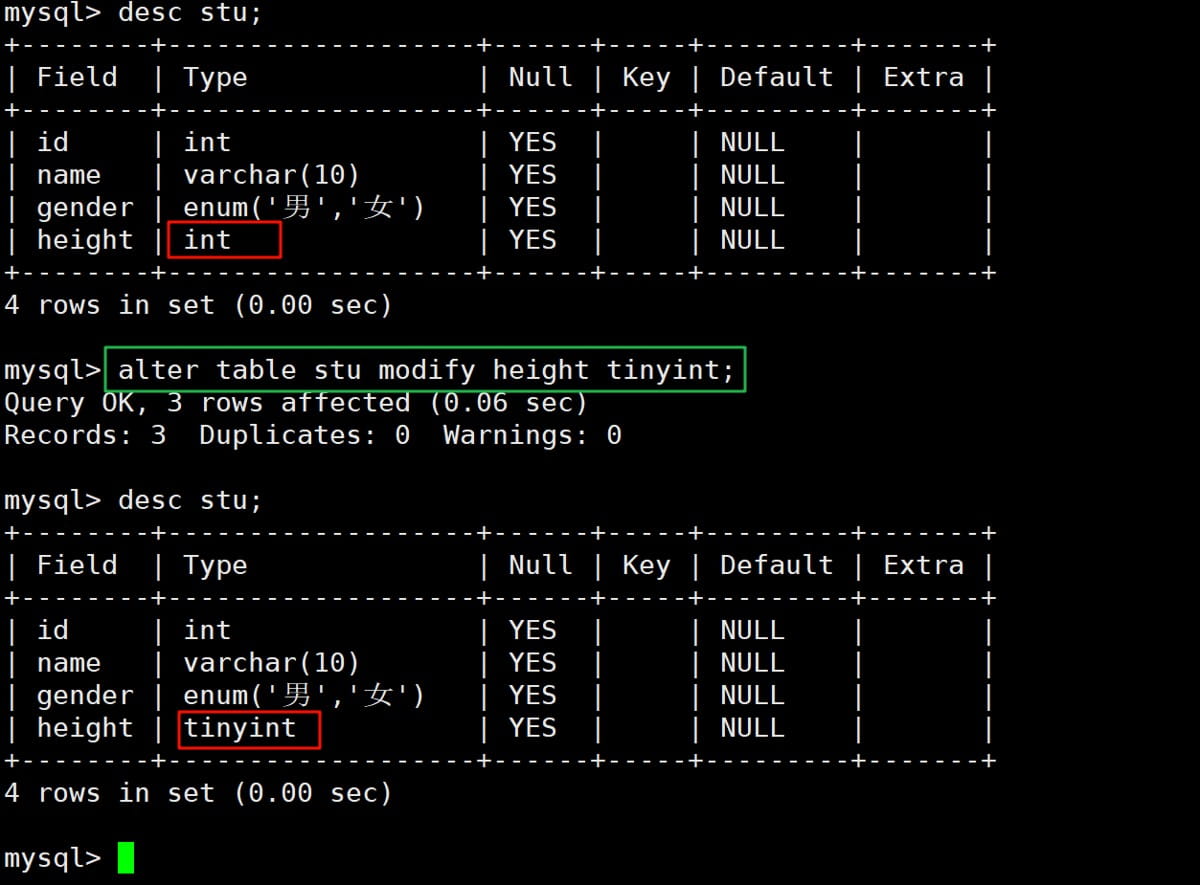This screenshot has width=1200, height=885.
Task: Click the first "desc stu;" command at top
Action: (x=190, y=14)
